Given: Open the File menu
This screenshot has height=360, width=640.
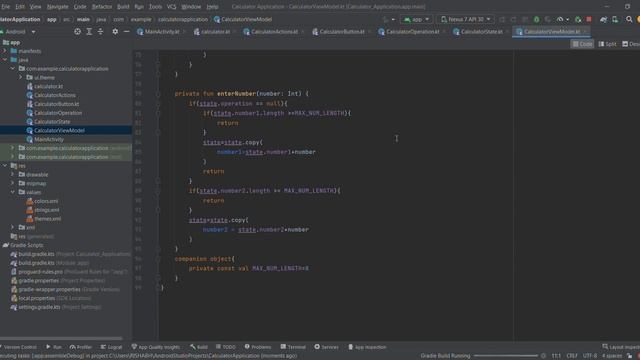Looking at the screenshot, I should tap(5, 7).
